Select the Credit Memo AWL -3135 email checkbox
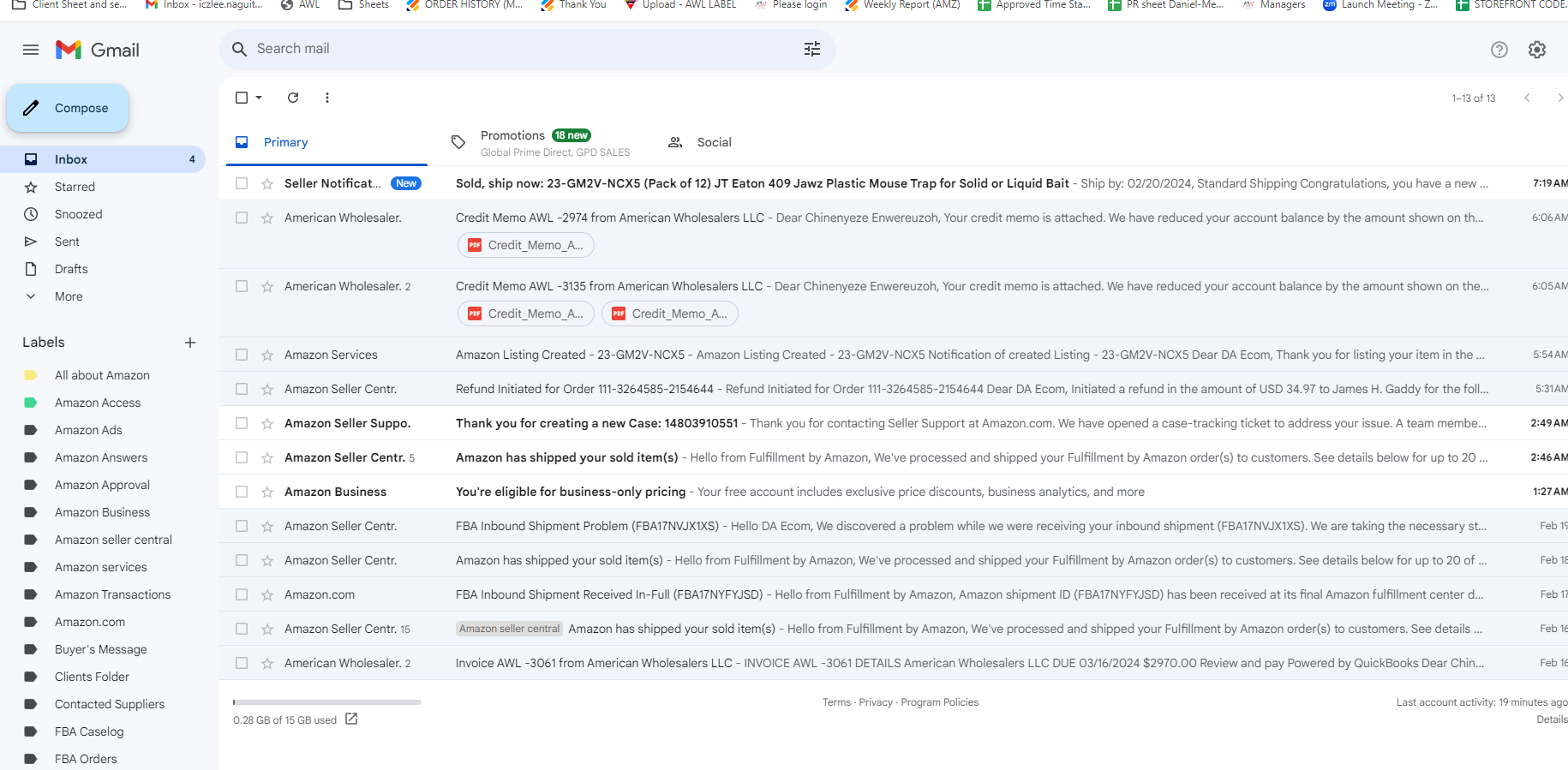This screenshot has height=770, width=1568. (x=242, y=286)
